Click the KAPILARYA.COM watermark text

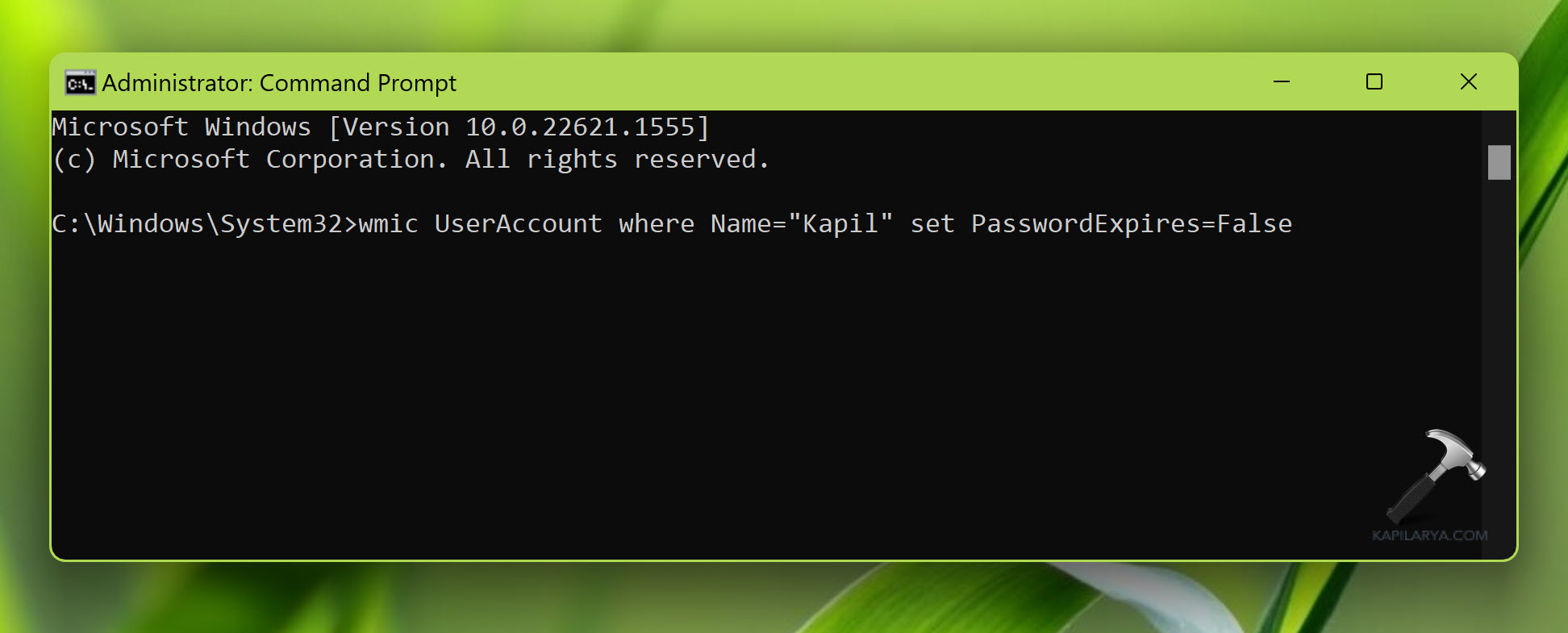point(1429,535)
